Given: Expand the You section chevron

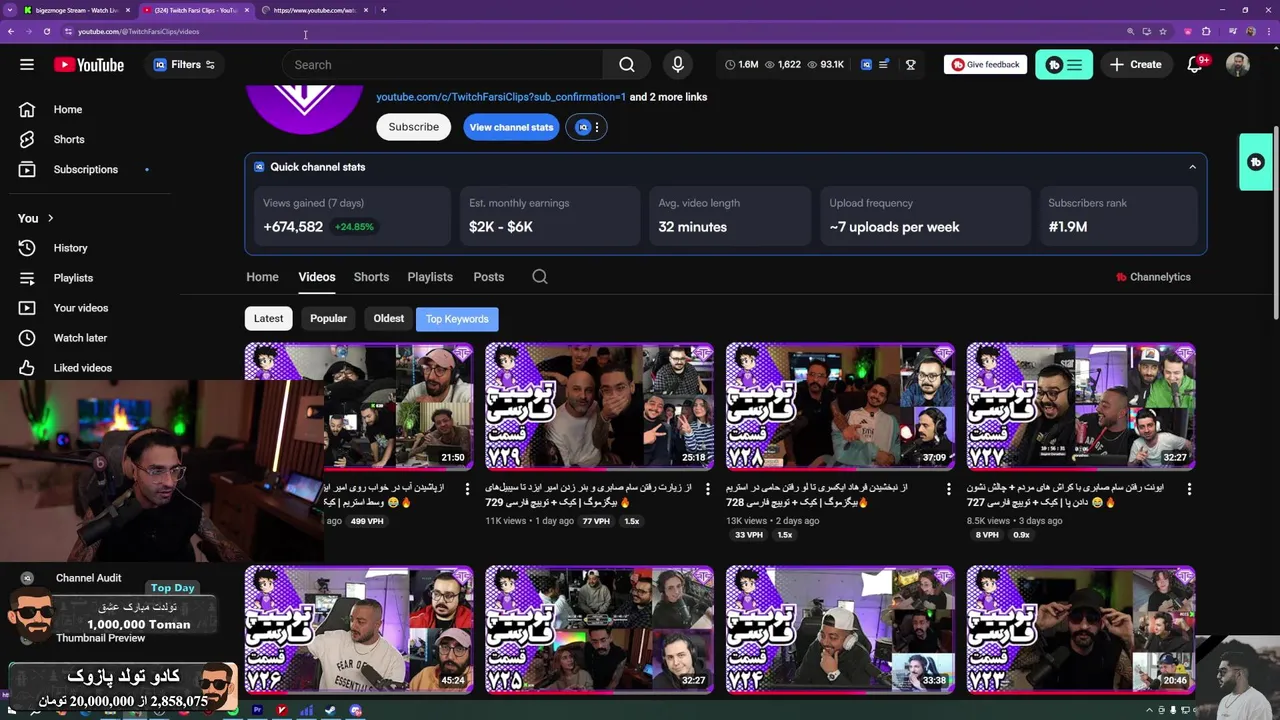Looking at the screenshot, I should click(50, 218).
